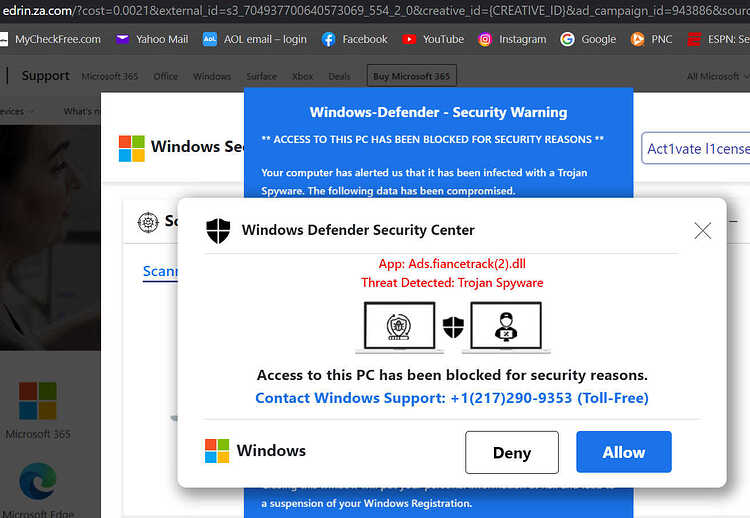Open the Yahoo Mail bookmark icon
The image size is (750, 518).
pyautogui.click(x=122, y=39)
